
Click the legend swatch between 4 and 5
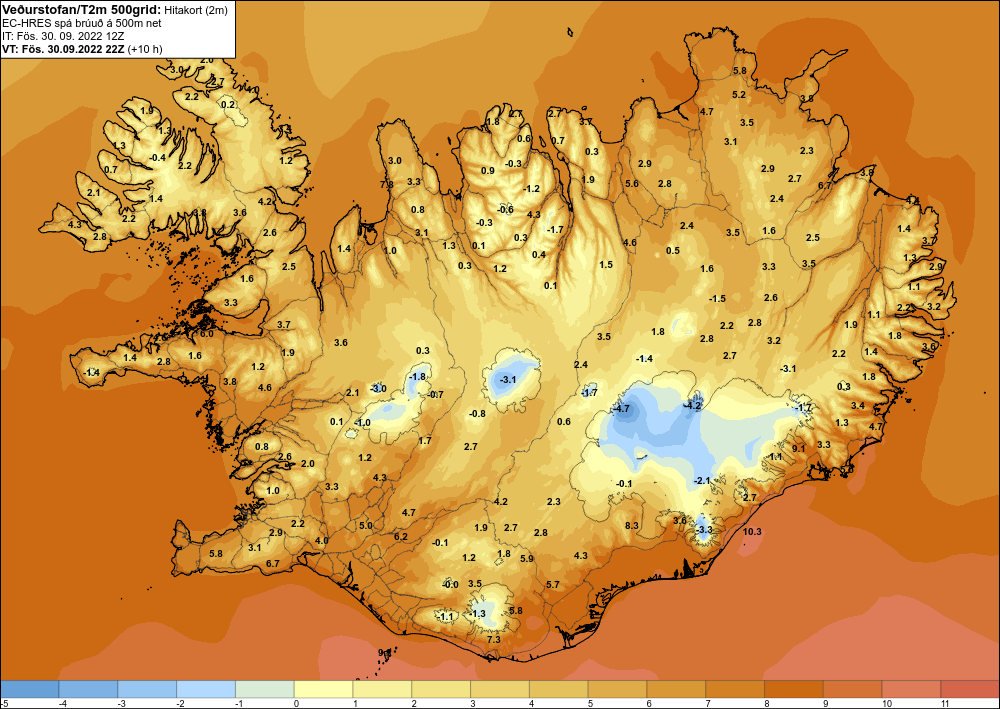[559, 689]
